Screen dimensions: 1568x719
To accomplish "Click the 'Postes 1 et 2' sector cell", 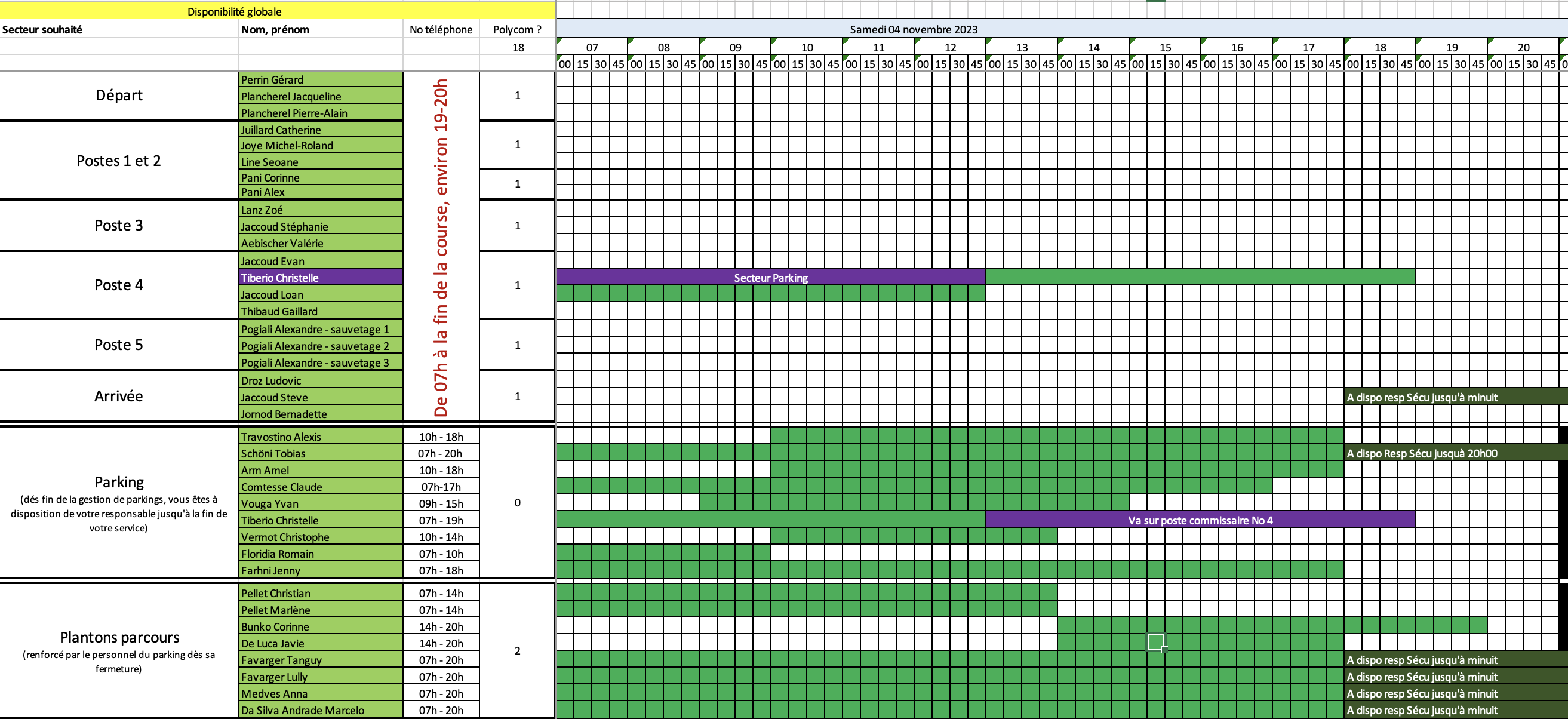I will [119, 161].
